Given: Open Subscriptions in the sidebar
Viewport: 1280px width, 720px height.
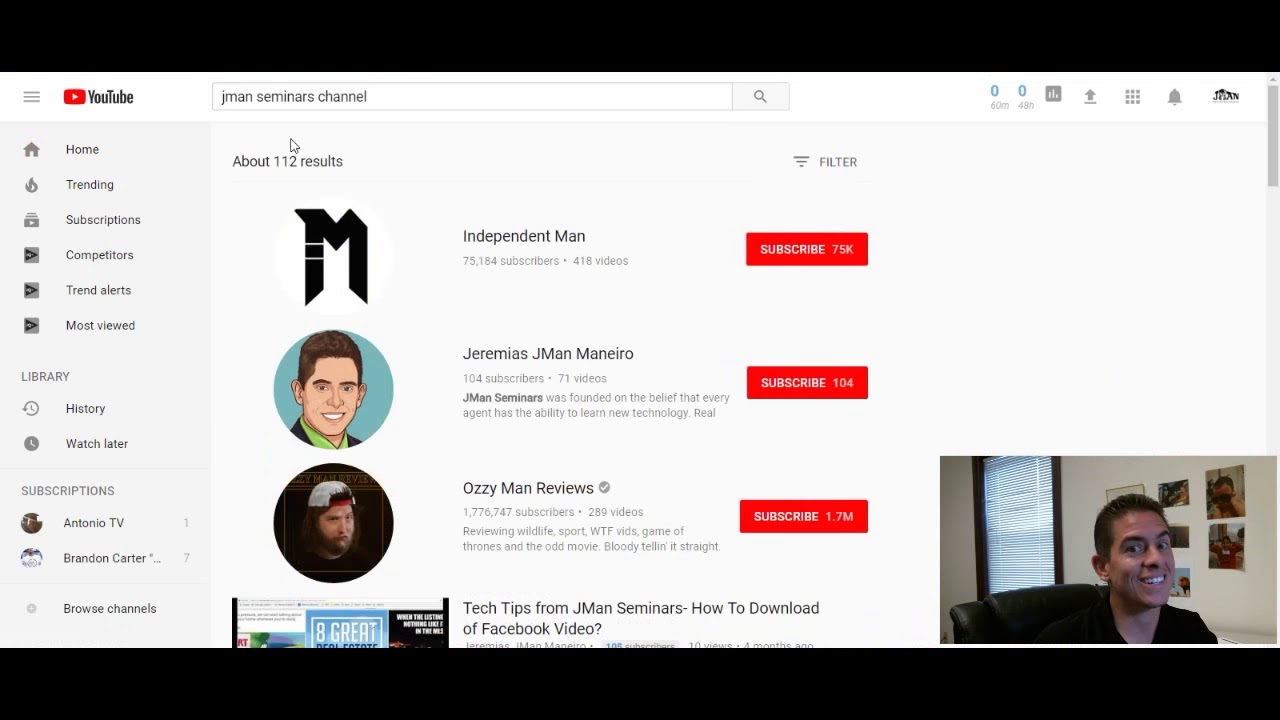Looking at the screenshot, I should click(x=105, y=220).
